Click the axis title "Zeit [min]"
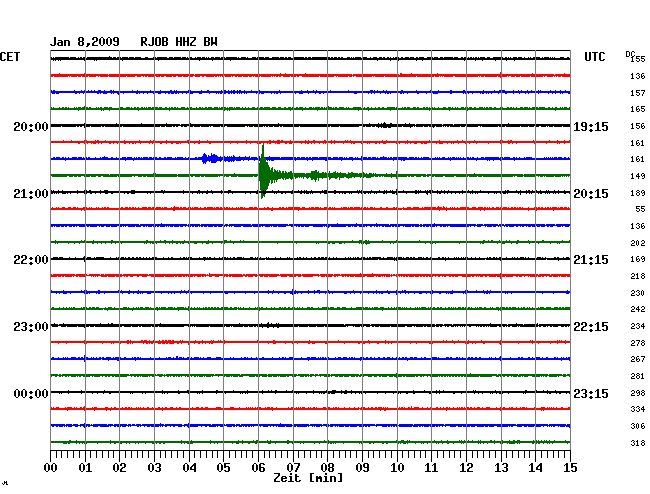 [308, 478]
